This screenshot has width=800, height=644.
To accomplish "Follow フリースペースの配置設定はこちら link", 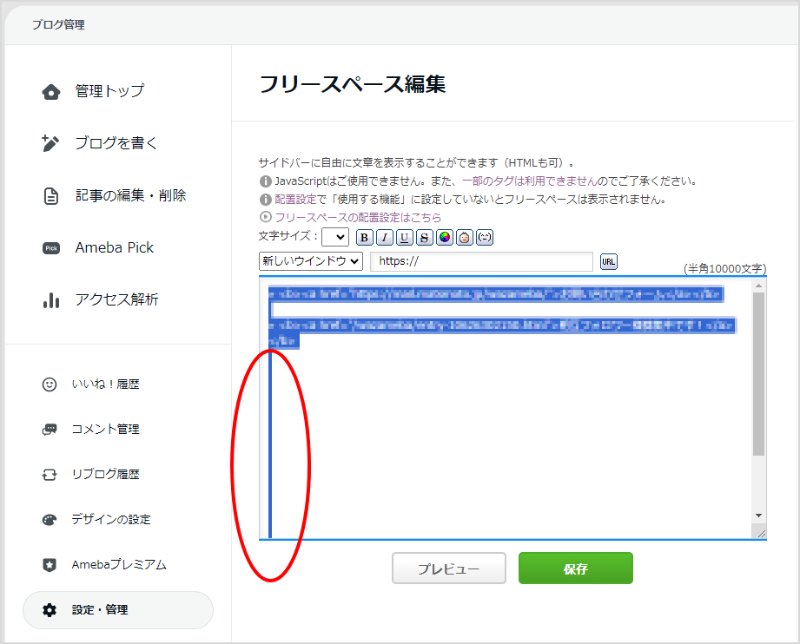I will (x=357, y=216).
